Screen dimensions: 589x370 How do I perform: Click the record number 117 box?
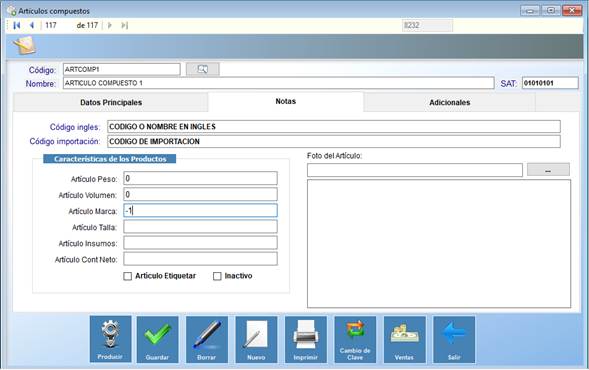pyautogui.click(x=57, y=25)
